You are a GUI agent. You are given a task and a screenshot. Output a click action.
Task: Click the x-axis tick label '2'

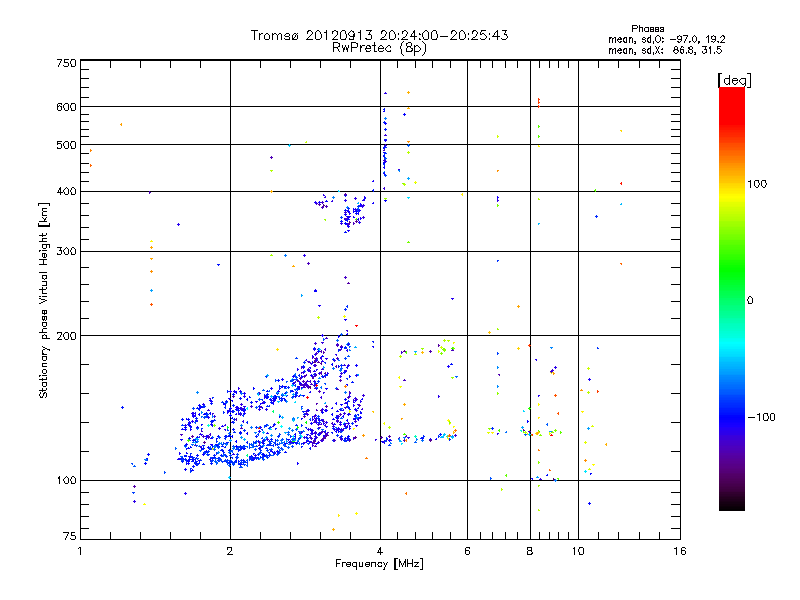[230, 551]
